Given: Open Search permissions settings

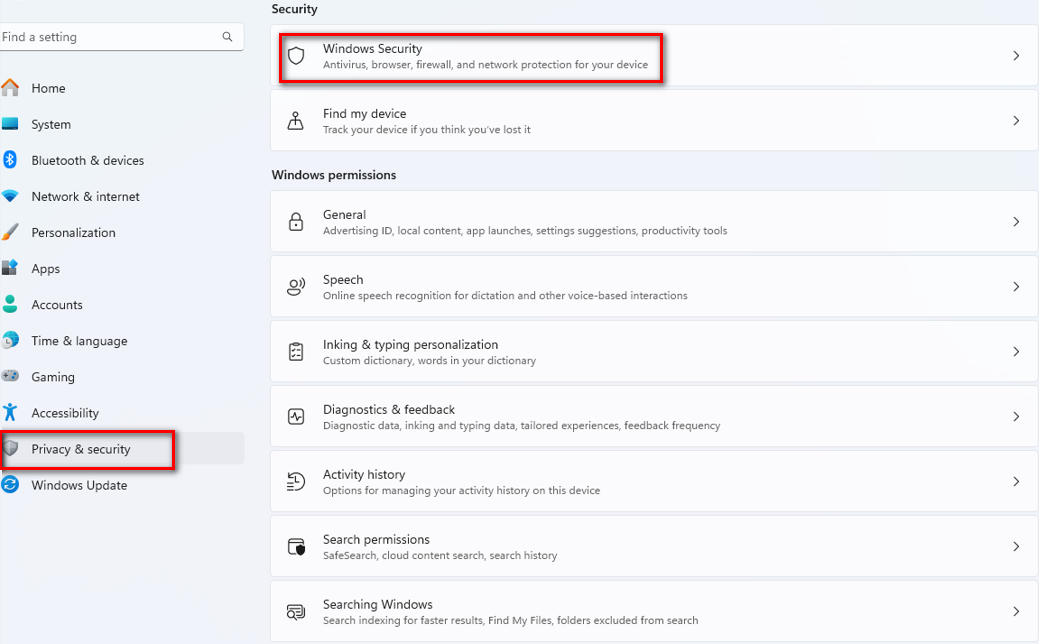Looking at the screenshot, I should 654,546.
